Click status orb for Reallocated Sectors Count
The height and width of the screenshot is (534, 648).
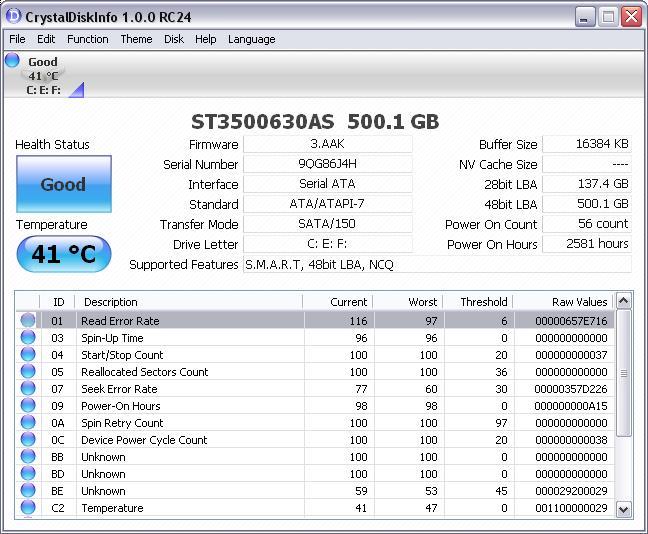click(x=28, y=371)
